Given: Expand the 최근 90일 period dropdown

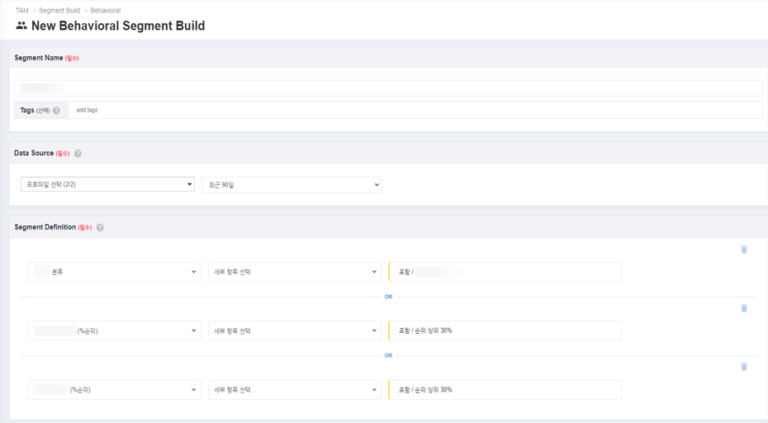Looking at the screenshot, I should tap(291, 185).
